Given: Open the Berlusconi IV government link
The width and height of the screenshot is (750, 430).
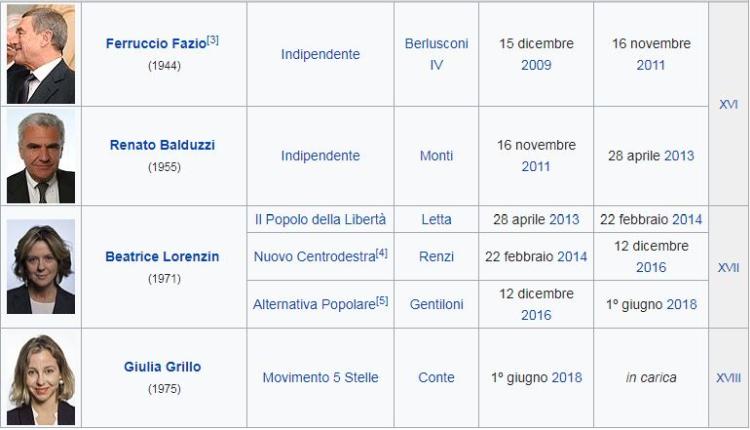Looking at the screenshot, I should 436,54.
